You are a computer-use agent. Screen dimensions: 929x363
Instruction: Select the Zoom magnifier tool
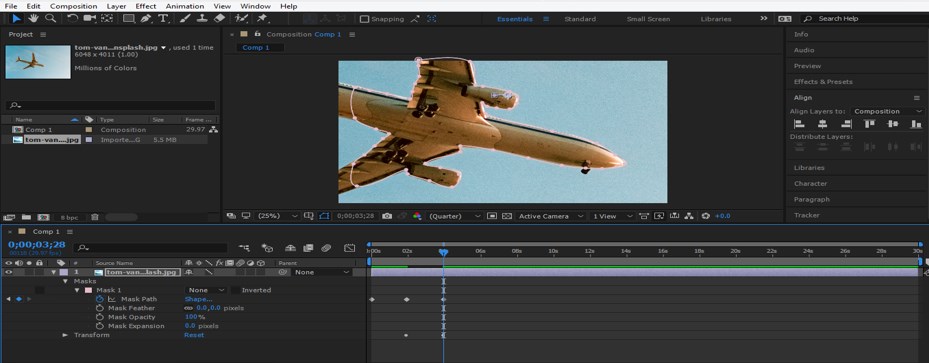(50, 18)
